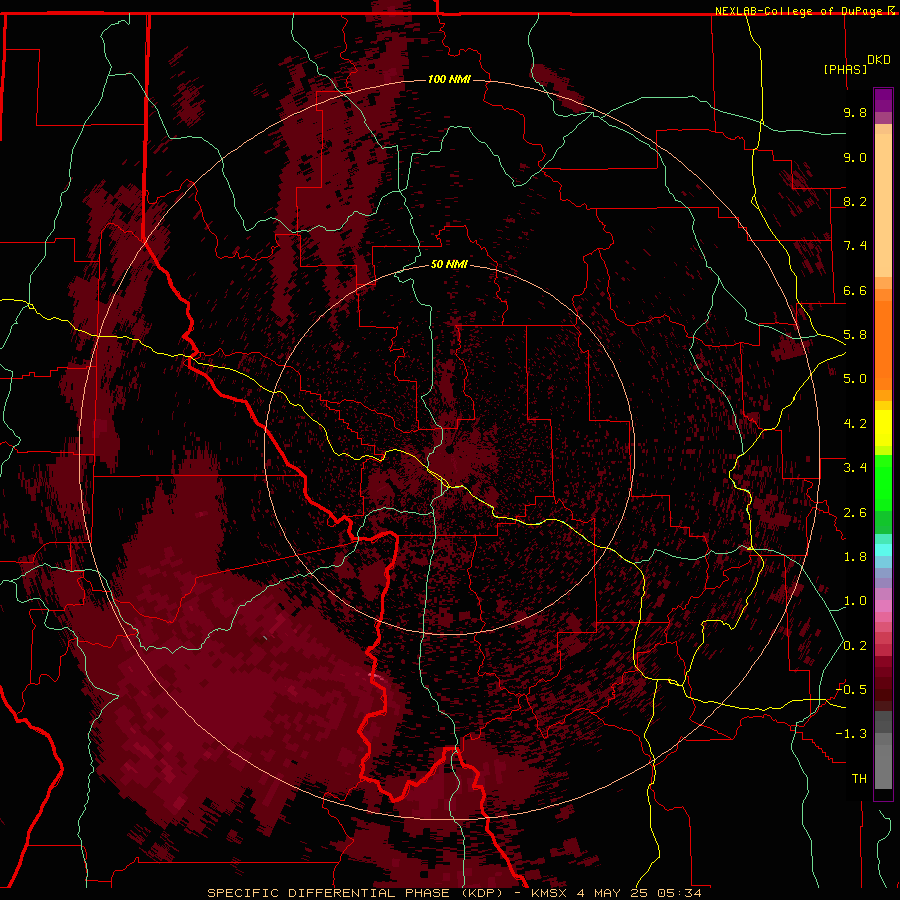Pick the purple top segment of the color bar
The image size is (900, 900).
883,100
